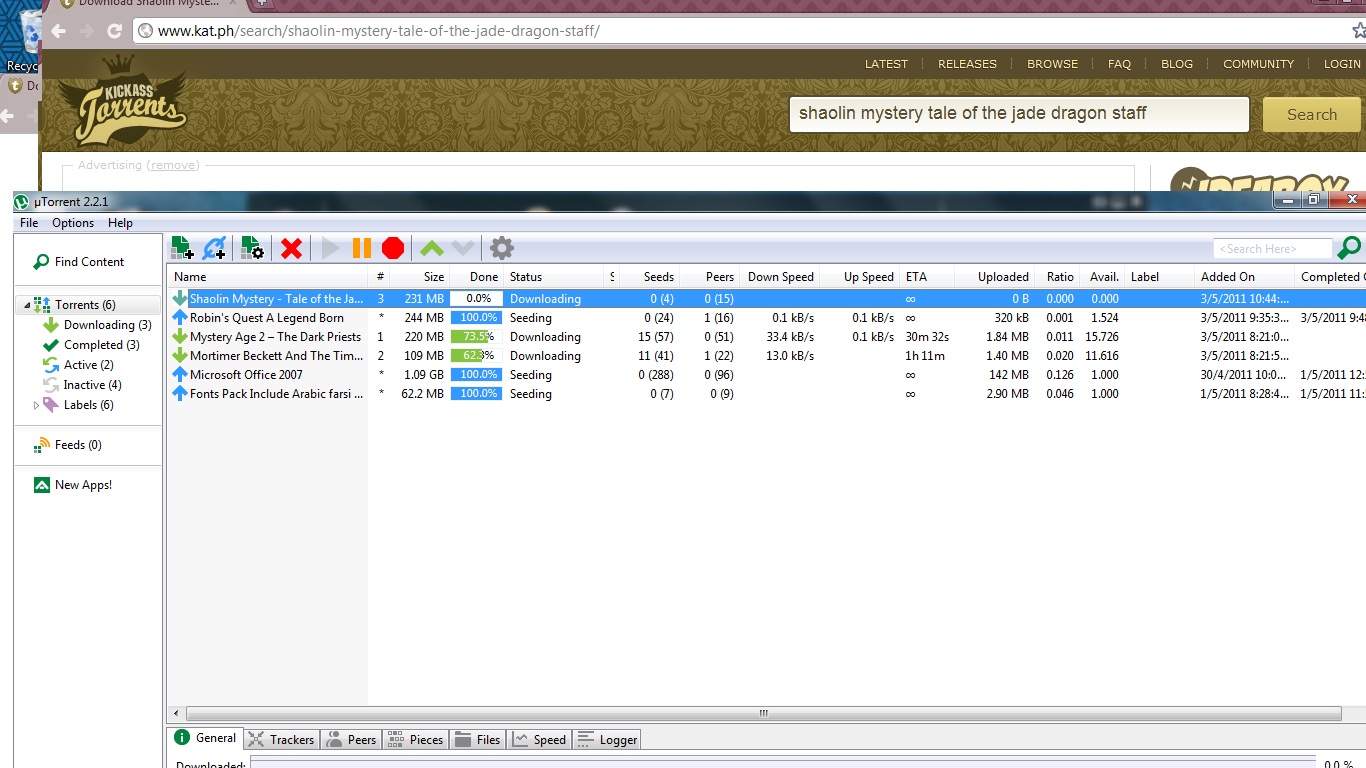
Task: Open the BROWSE link on Kickass Torrents
Action: click(1052, 64)
